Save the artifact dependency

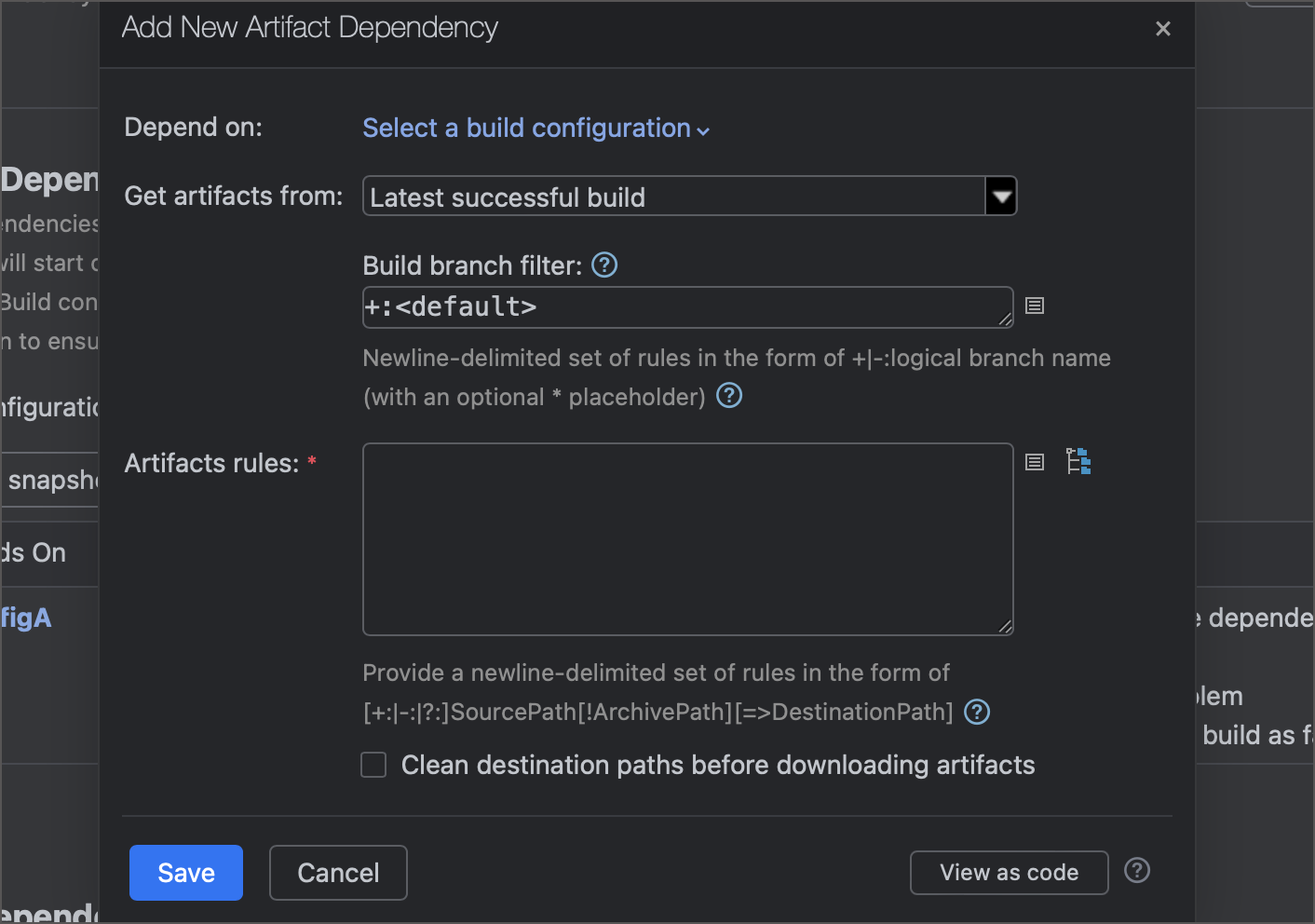[185, 872]
